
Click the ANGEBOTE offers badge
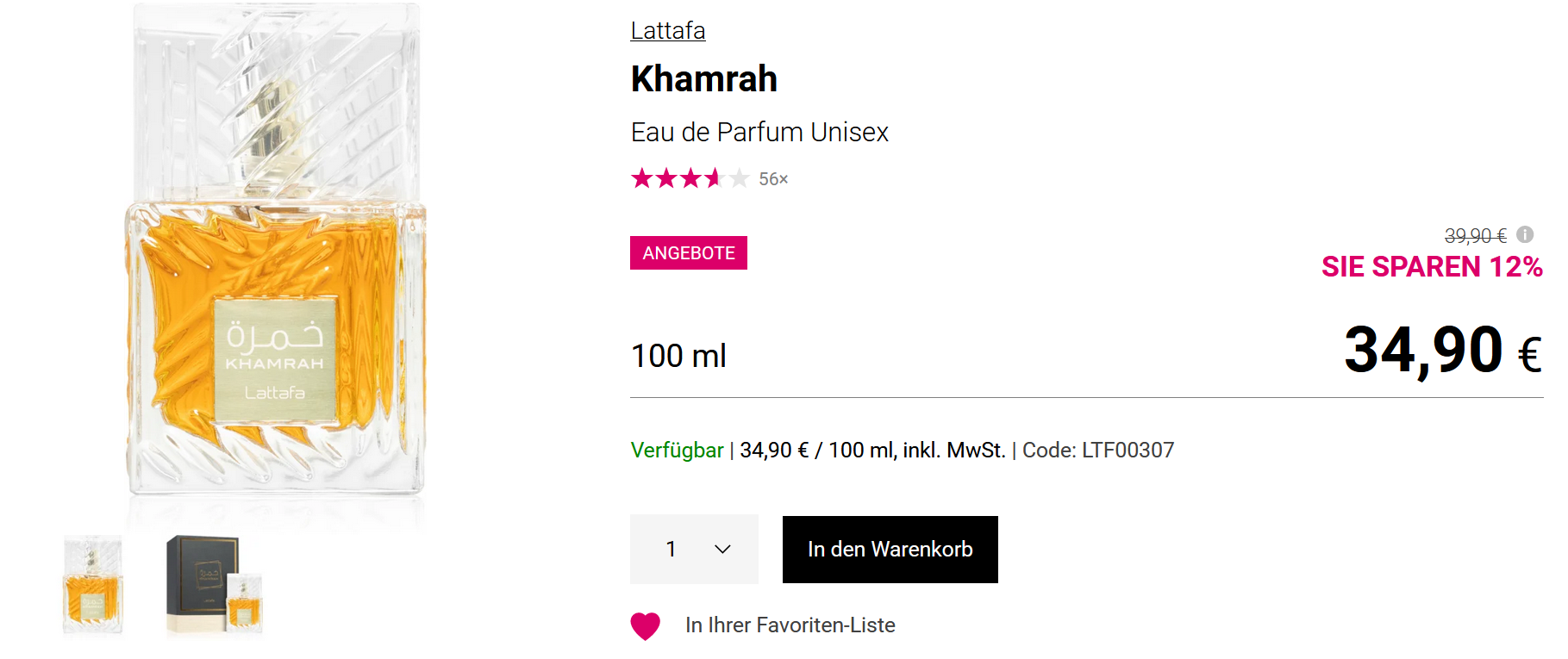pyautogui.click(x=688, y=253)
